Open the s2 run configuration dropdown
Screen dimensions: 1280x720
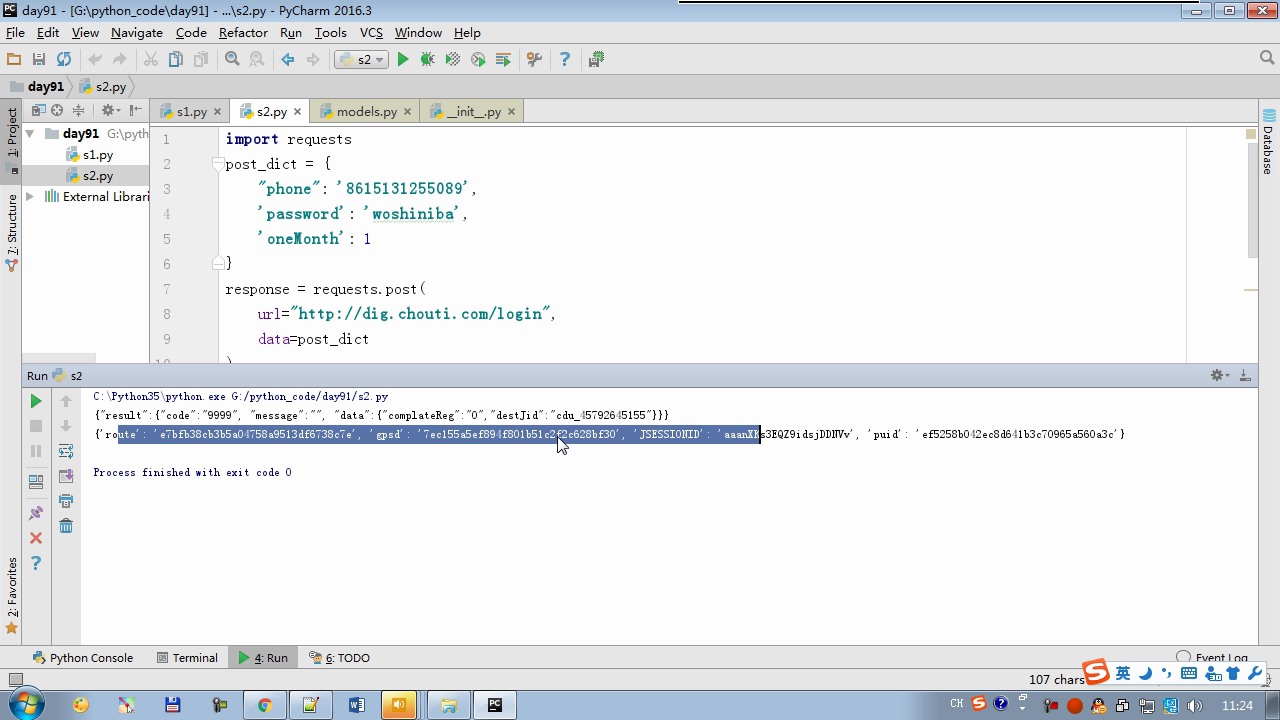tap(362, 60)
